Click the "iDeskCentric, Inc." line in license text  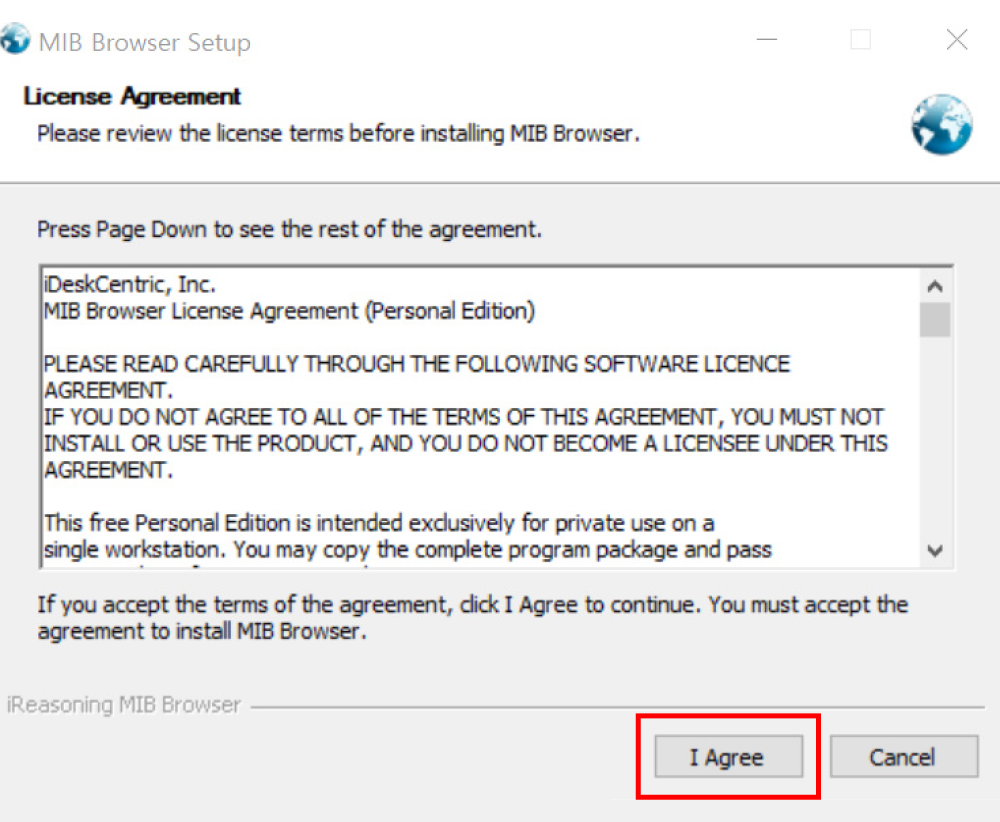[129, 285]
